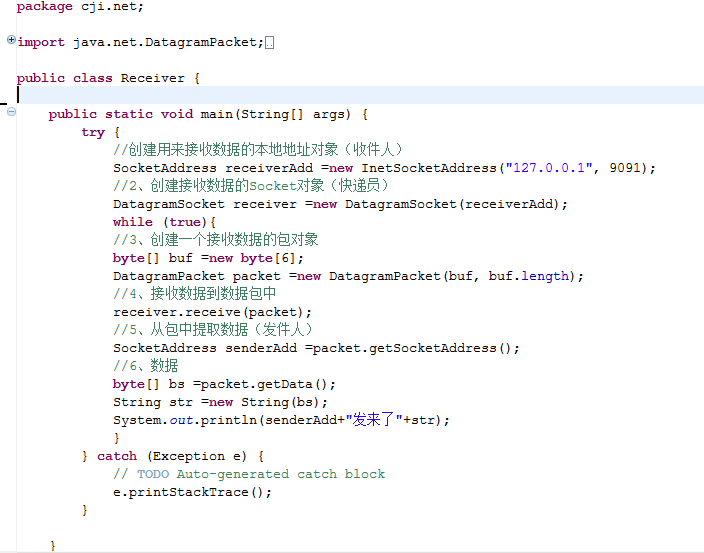
Task: Click 'e.printStackTrace();' line
Action: pyautogui.click(x=192, y=492)
